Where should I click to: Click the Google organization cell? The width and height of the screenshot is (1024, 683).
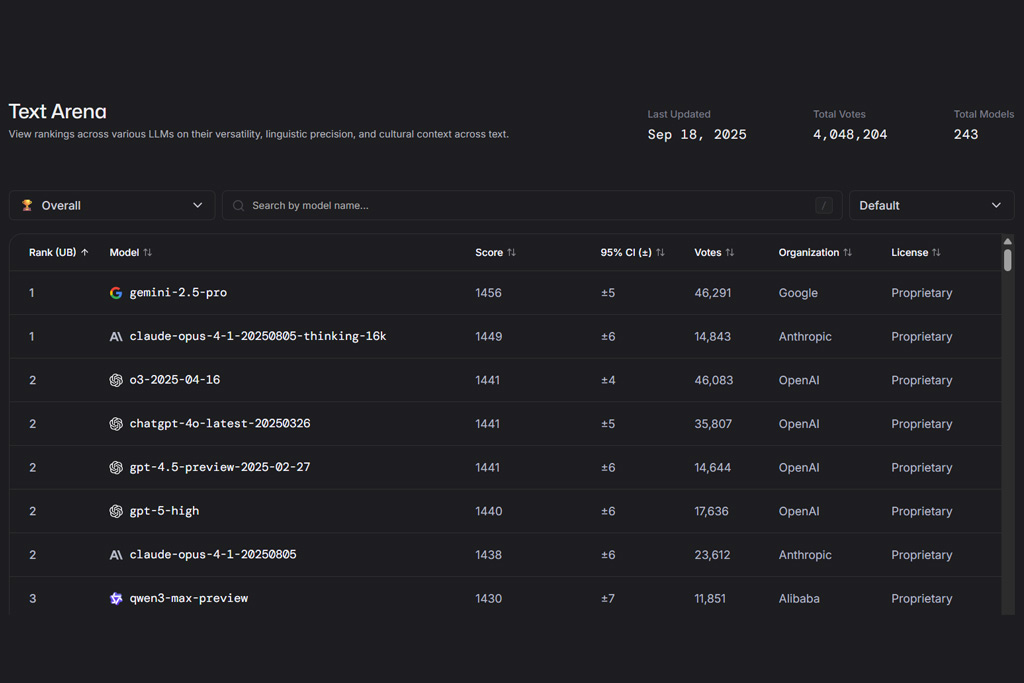(798, 293)
